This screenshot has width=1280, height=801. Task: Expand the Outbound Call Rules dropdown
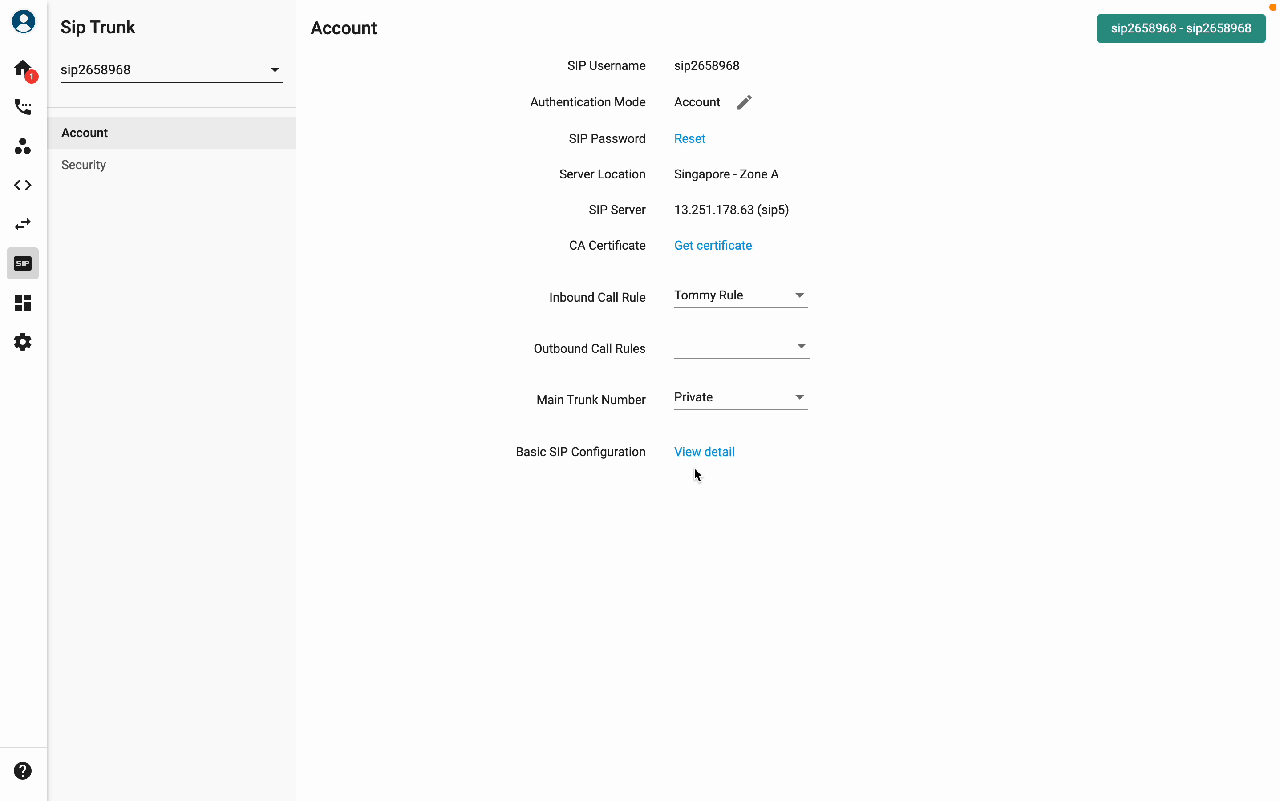740,347
